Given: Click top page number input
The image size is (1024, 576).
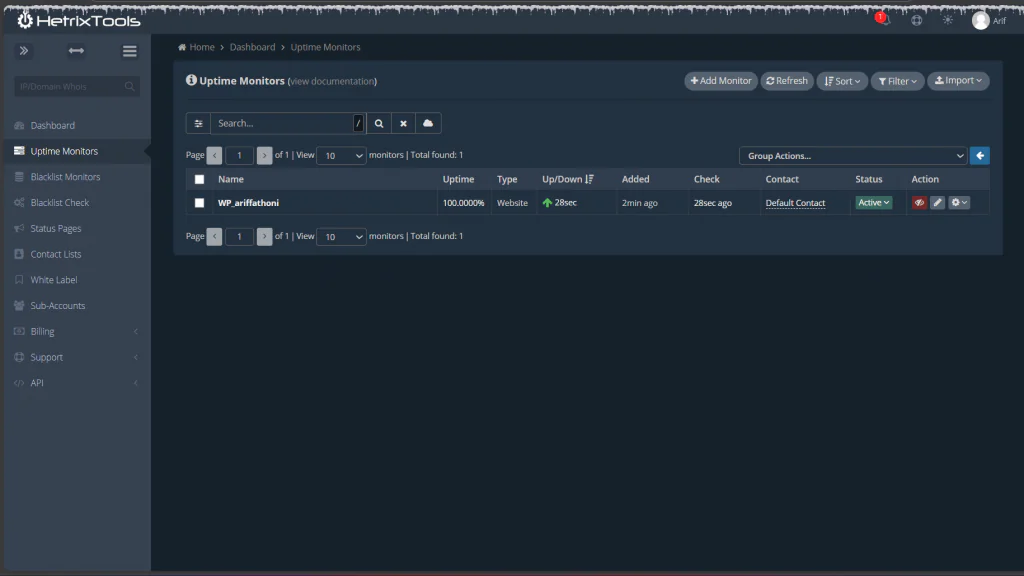Looking at the screenshot, I should (x=239, y=155).
